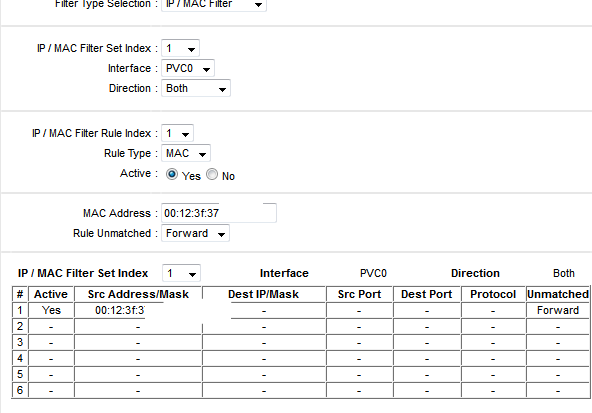
Task: Open the Filter Type Selection dropdown
Action: pyautogui.click(x=214, y=5)
